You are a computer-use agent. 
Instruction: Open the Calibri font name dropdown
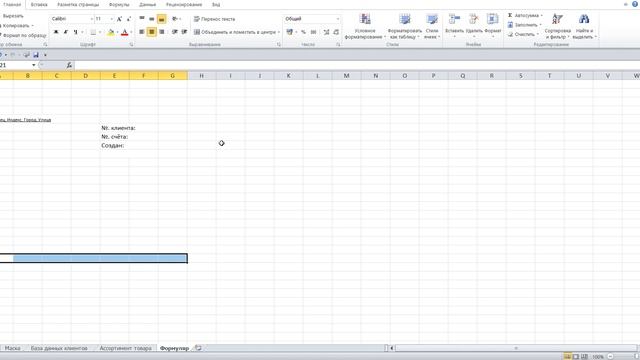91,19
